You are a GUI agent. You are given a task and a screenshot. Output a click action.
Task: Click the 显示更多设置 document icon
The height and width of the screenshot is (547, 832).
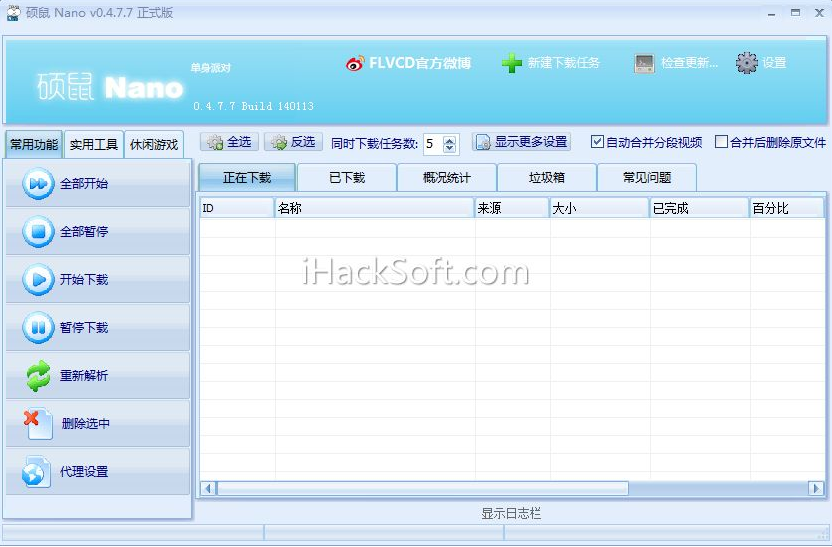click(482, 142)
